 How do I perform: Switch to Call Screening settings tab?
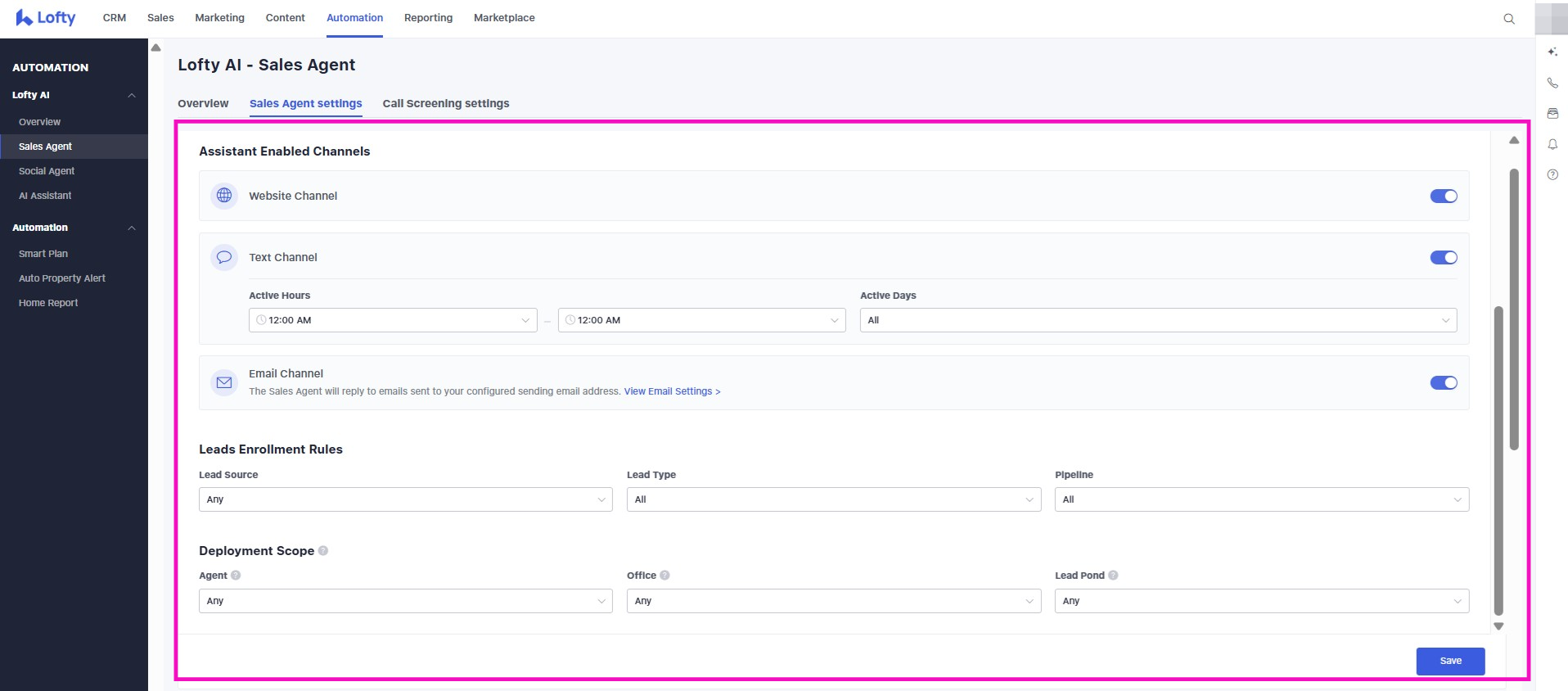point(445,104)
